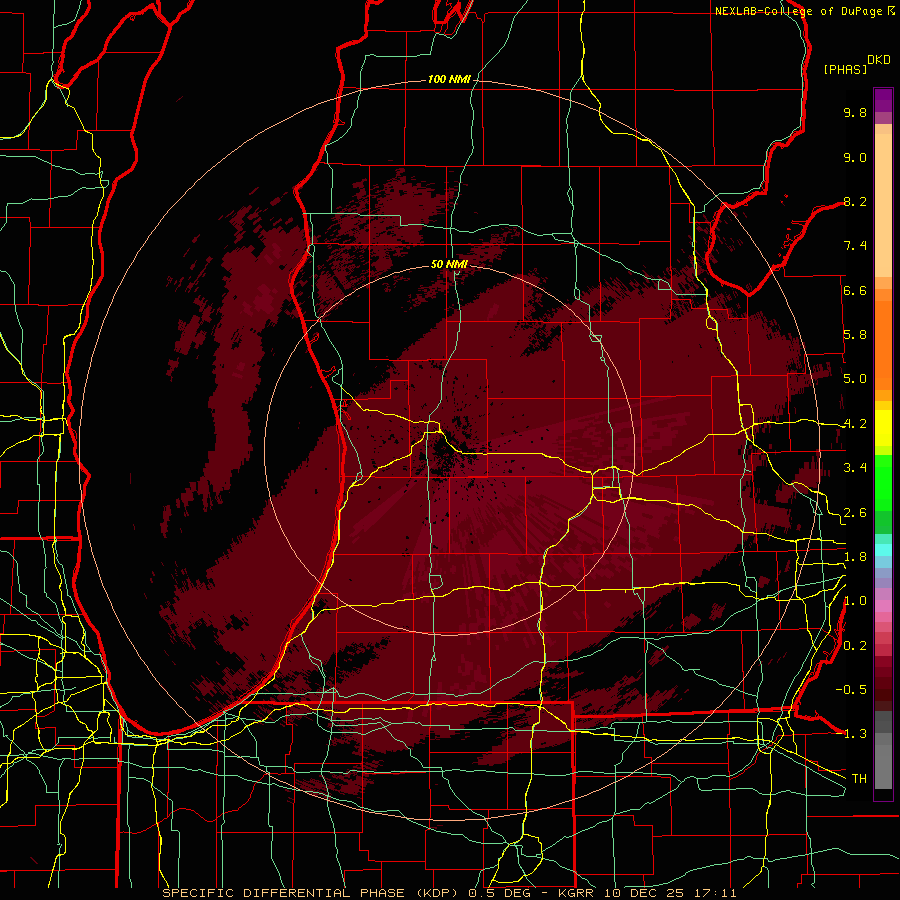This screenshot has height=900, width=900.
Task: Click the [PHAS] units label
Action: (845, 69)
